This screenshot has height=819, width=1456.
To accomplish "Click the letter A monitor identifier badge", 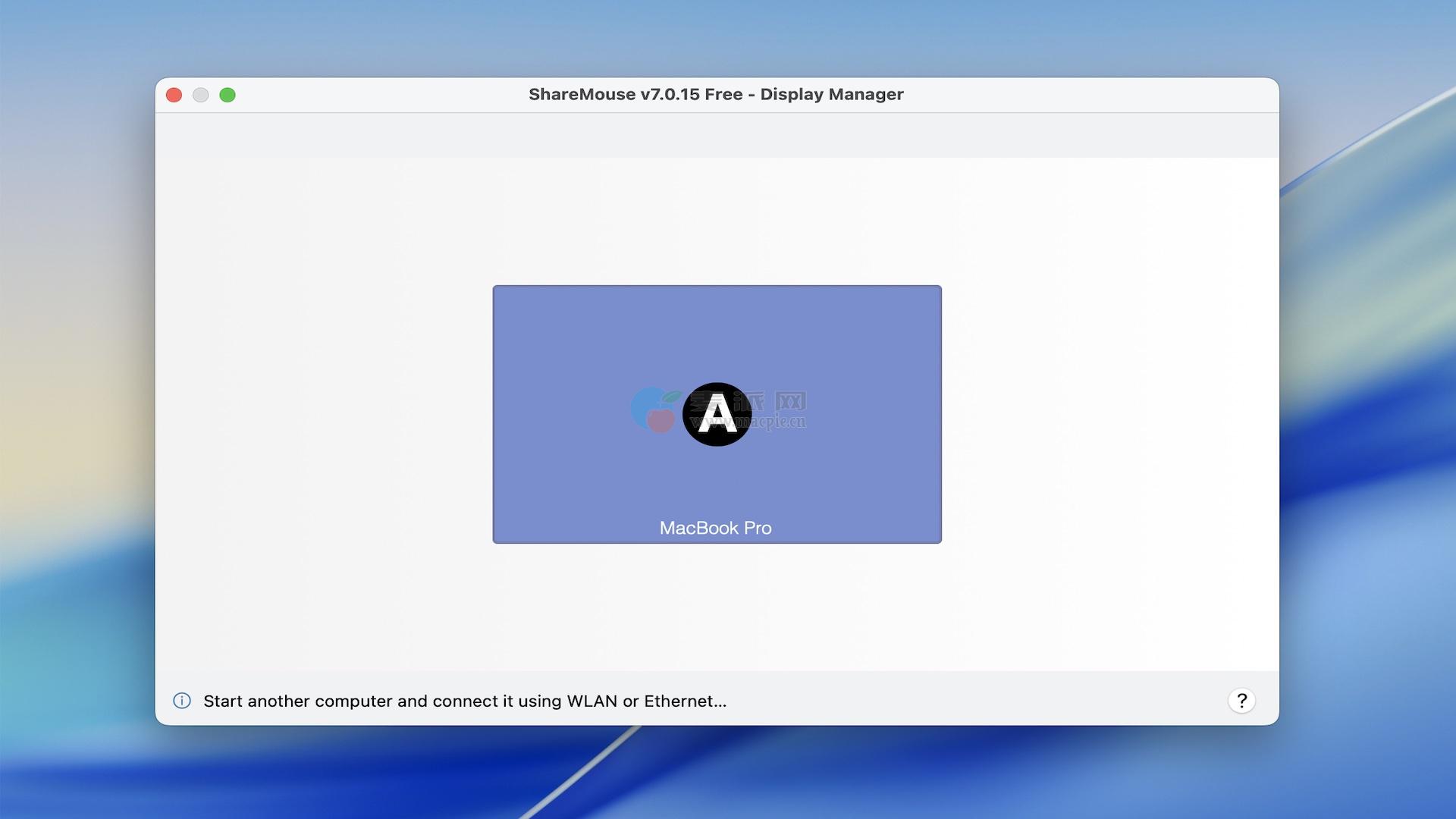I will click(717, 414).
